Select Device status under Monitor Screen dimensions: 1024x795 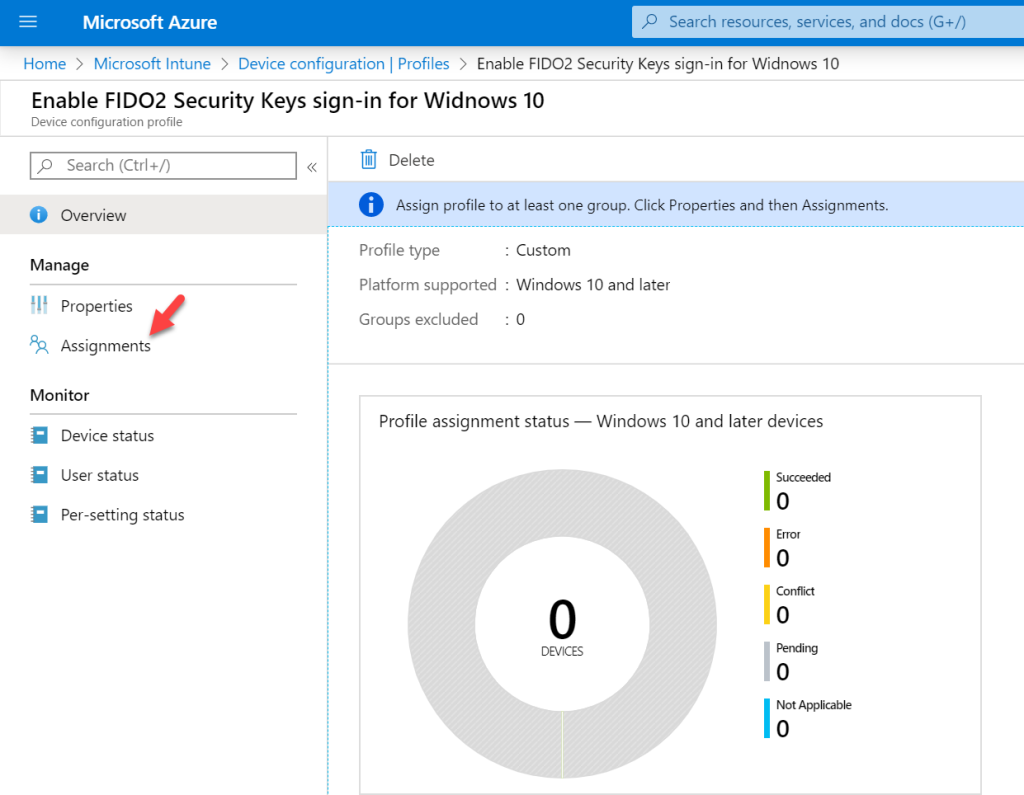click(x=107, y=436)
